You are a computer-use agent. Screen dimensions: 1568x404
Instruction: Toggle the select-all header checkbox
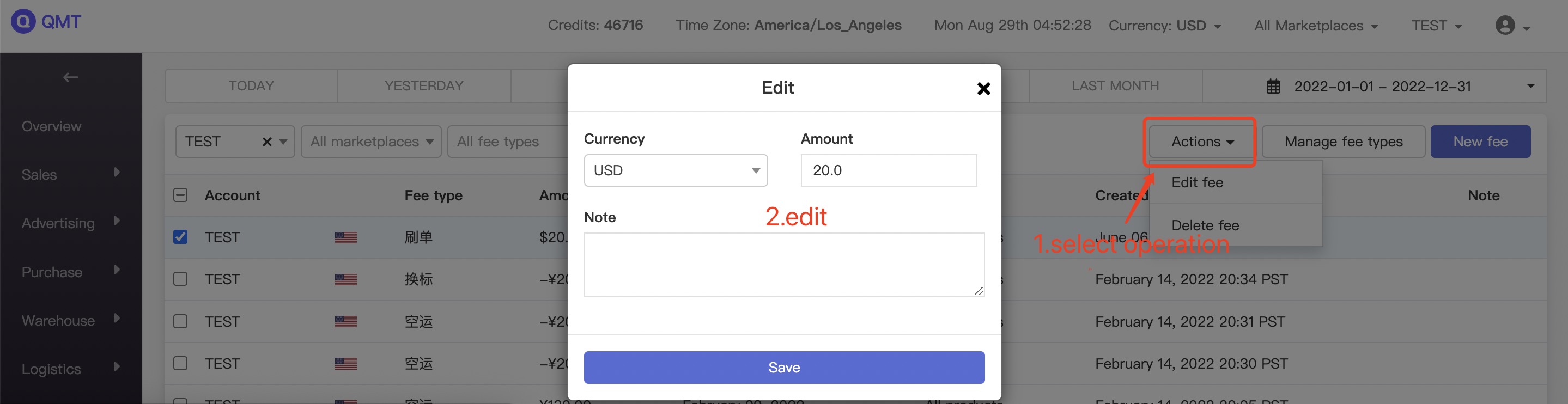pyautogui.click(x=180, y=195)
